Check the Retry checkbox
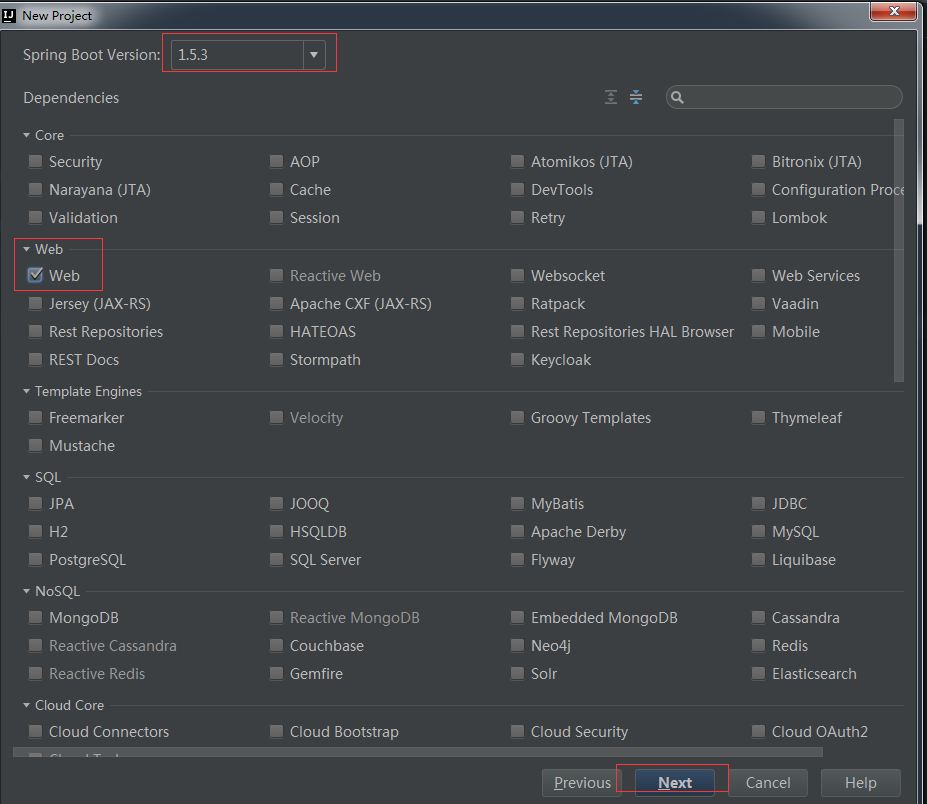The width and height of the screenshot is (927, 804). tap(517, 218)
